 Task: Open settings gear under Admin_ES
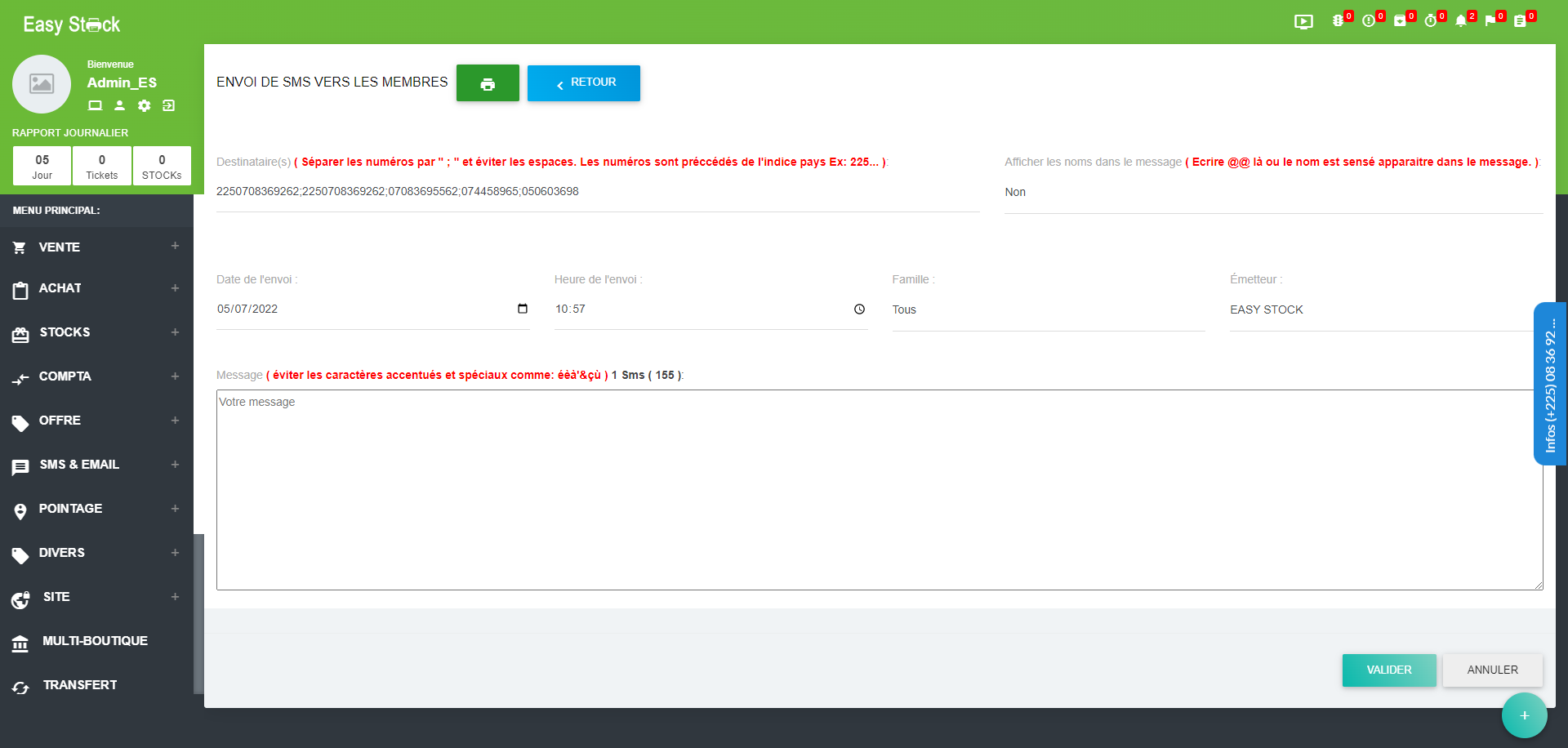[145, 105]
